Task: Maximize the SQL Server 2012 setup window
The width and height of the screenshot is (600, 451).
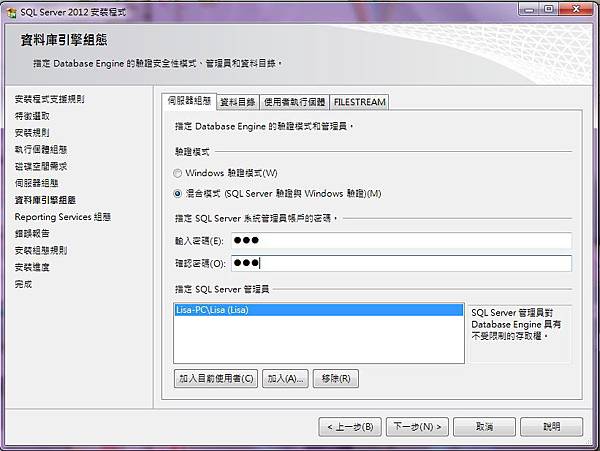Action: tap(549, 10)
